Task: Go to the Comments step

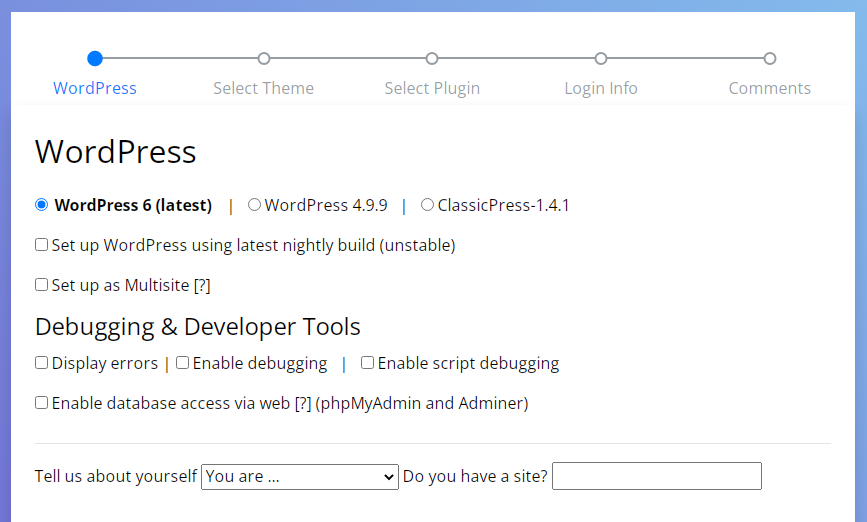Action: point(770,88)
